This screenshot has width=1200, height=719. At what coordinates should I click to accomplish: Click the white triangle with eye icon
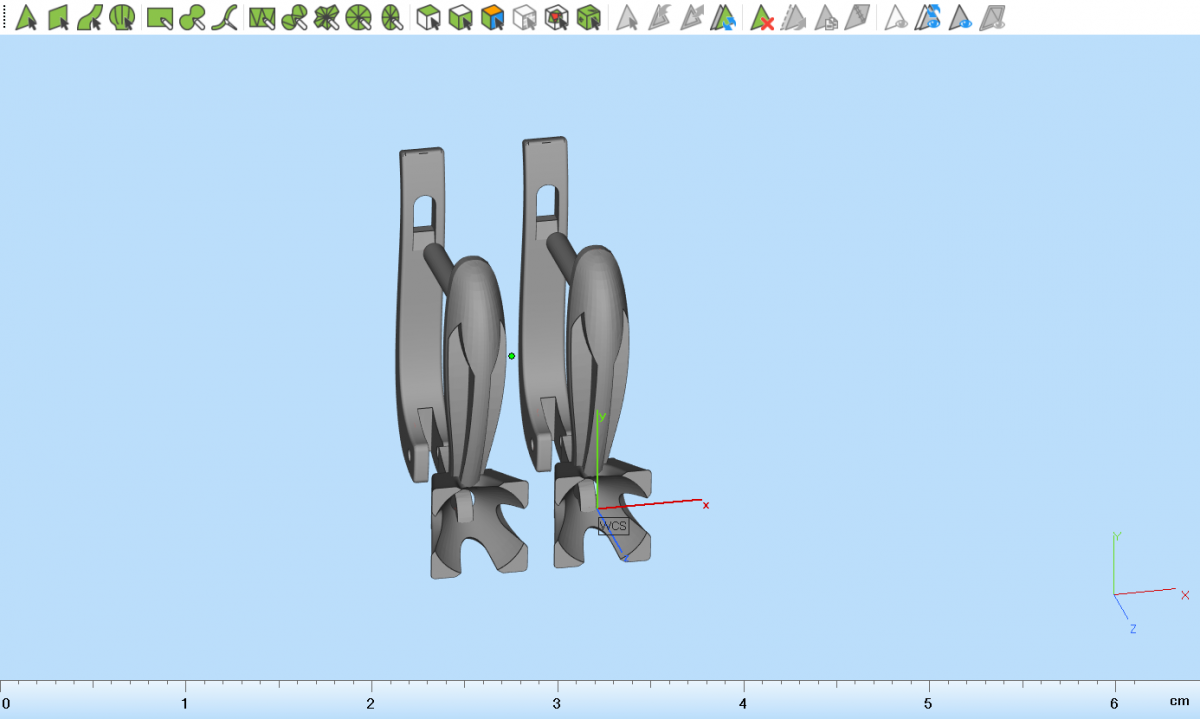pos(897,17)
